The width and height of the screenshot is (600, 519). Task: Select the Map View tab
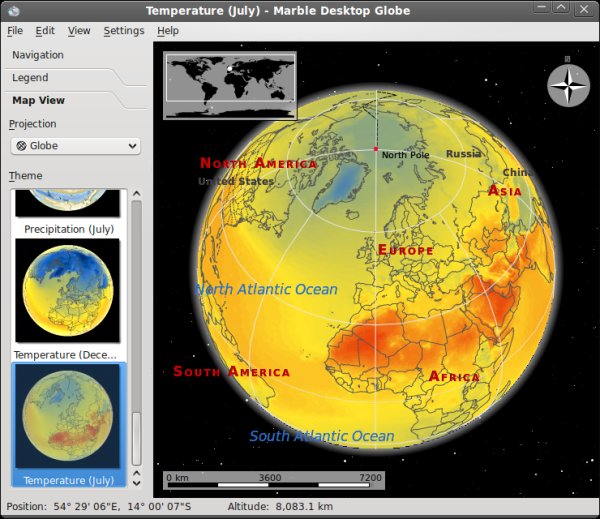point(38,100)
